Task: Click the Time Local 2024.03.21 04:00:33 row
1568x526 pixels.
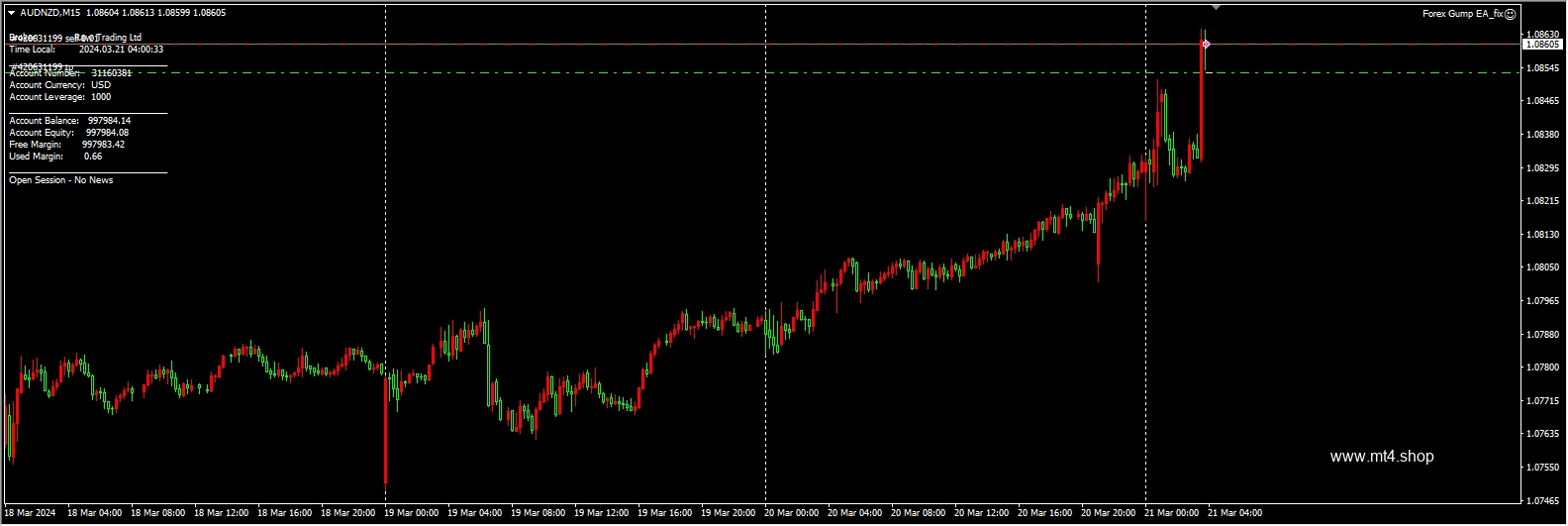Action: coord(86,50)
